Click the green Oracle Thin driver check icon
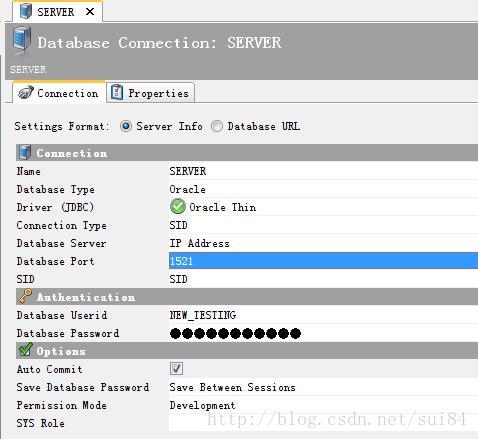 coord(178,207)
